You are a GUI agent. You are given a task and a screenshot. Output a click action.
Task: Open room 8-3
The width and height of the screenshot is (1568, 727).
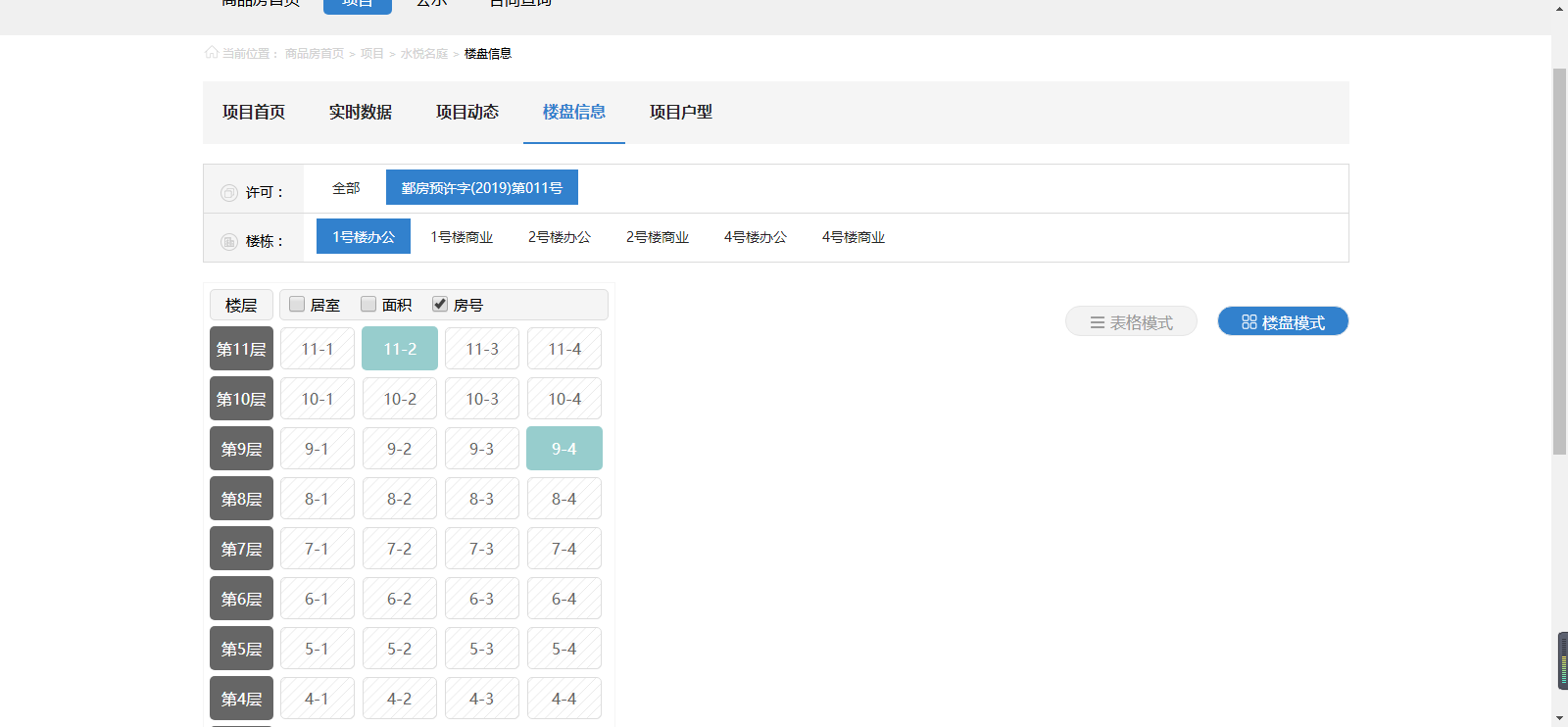482,499
